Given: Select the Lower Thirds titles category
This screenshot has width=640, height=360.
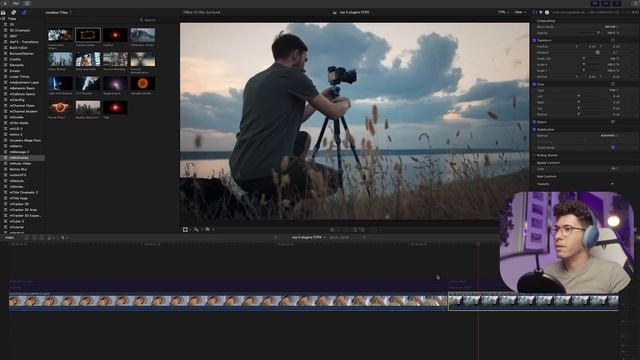Looking at the screenshot, I should pyautogui.click(x=19, y=77).
